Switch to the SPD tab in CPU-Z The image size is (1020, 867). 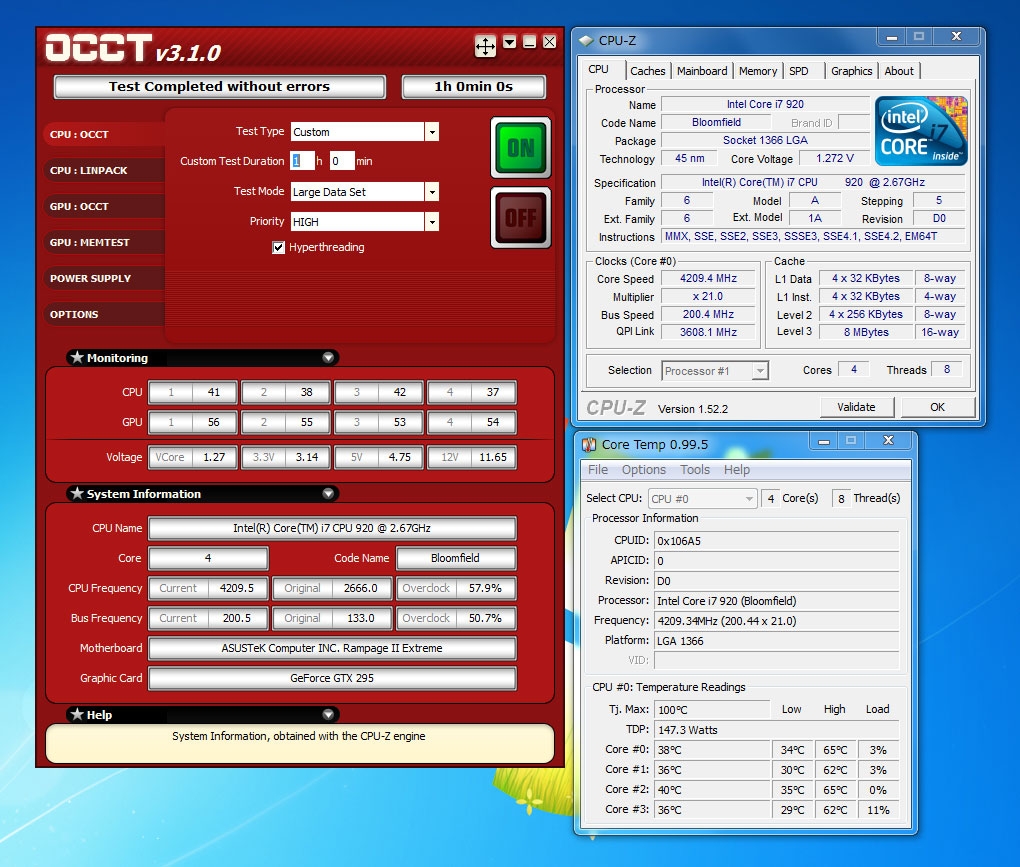[x=799, y=71]
